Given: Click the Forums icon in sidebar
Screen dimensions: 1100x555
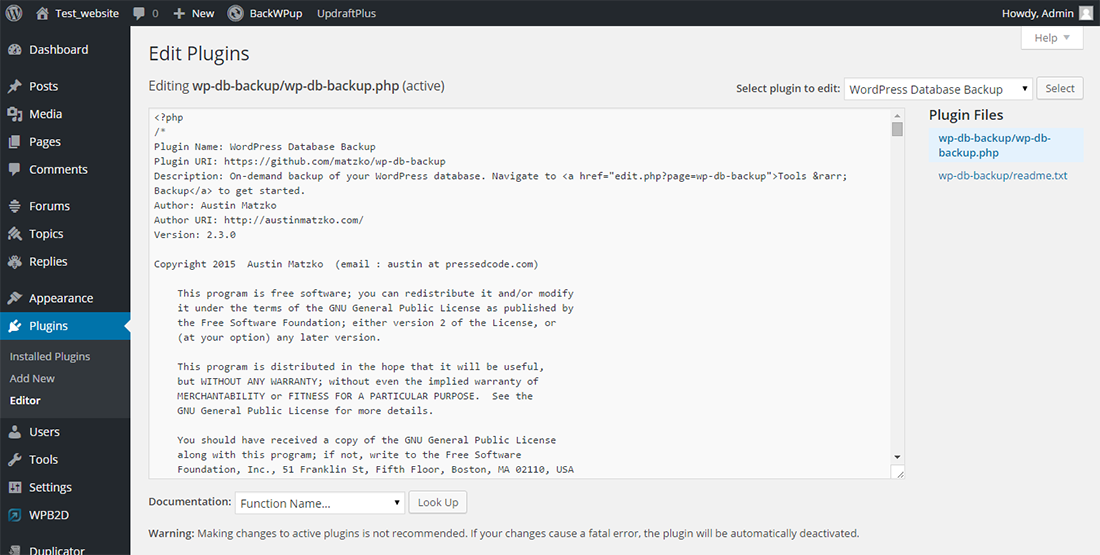Looking at the screenshot, I should 14,206.
